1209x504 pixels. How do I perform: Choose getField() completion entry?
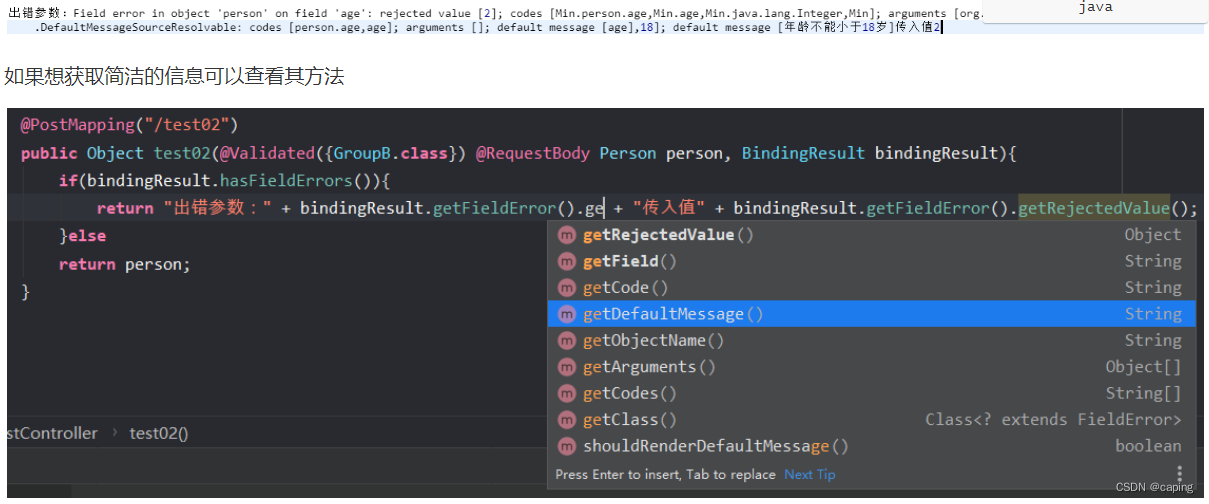click(871, 261)
